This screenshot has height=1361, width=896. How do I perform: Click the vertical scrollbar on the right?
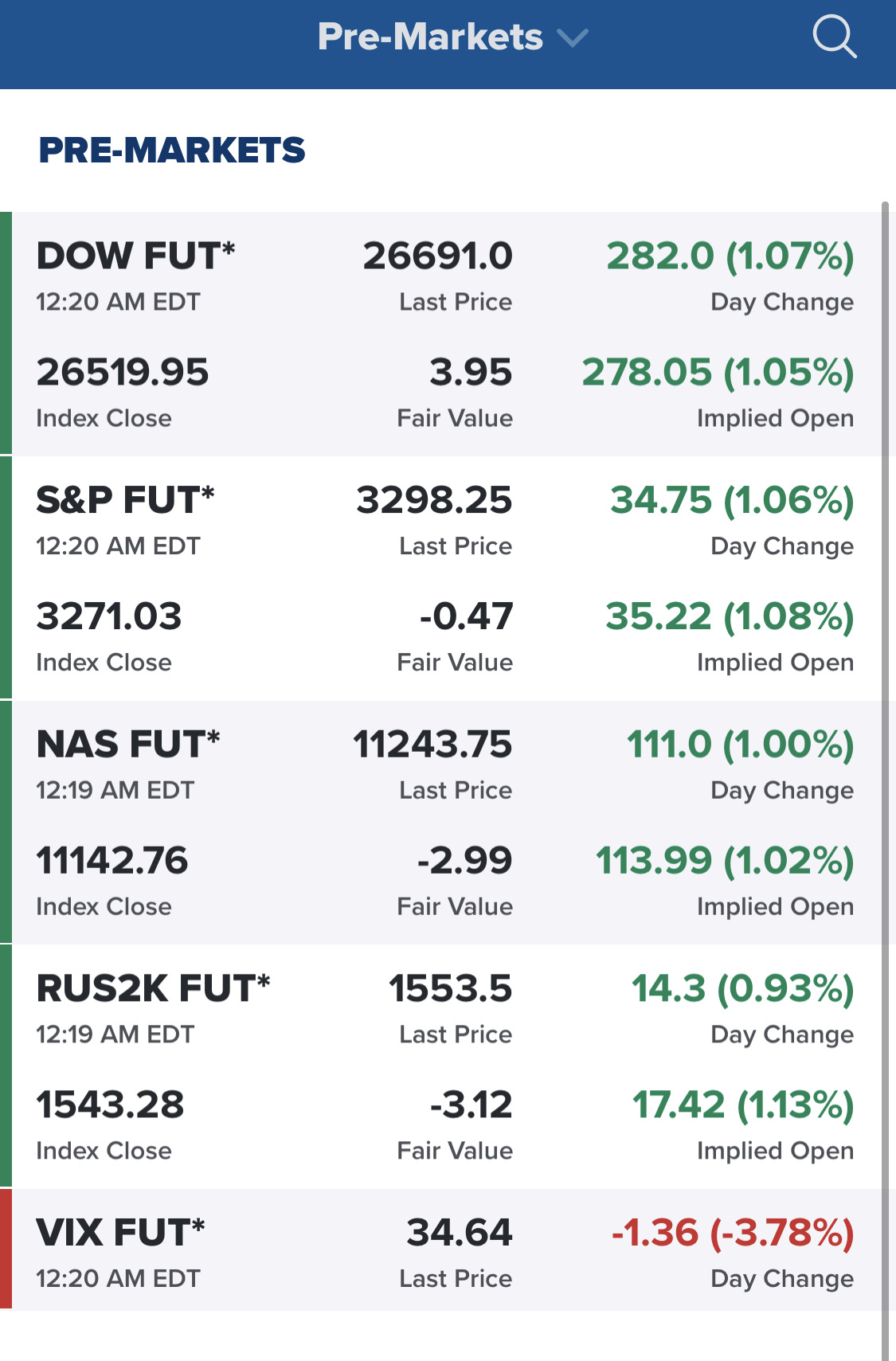[885, 717]
